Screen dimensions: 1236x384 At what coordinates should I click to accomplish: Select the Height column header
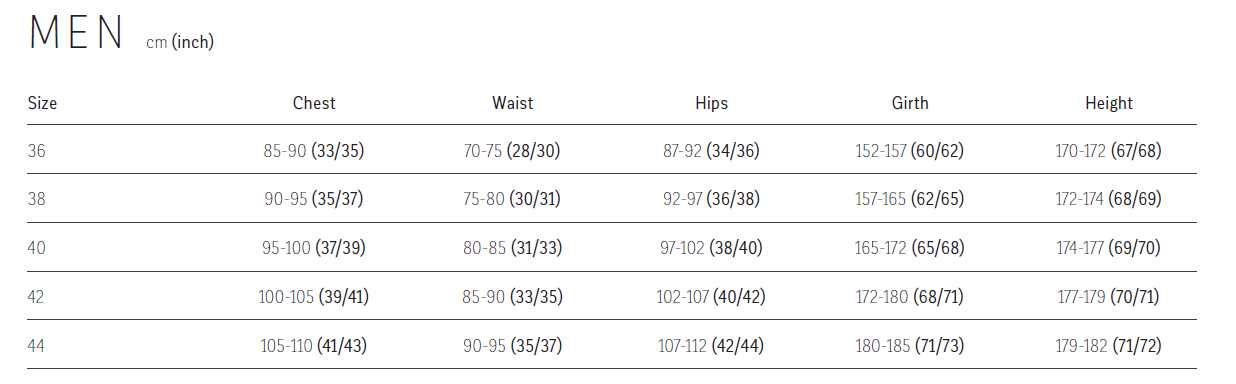pyautogui.click(x=1109, y=103)
